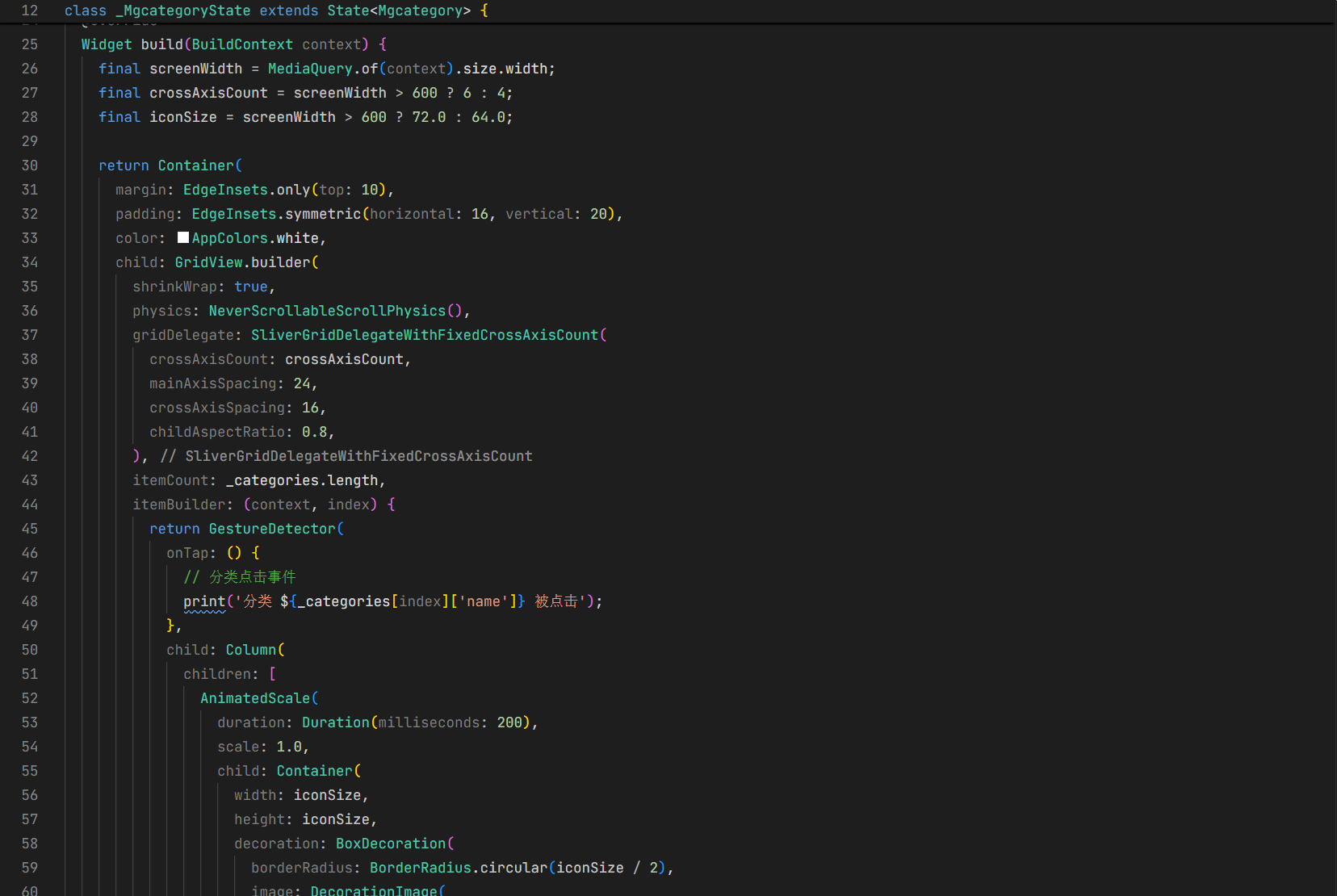Click 'BorderRadius' on line 59

421,868
